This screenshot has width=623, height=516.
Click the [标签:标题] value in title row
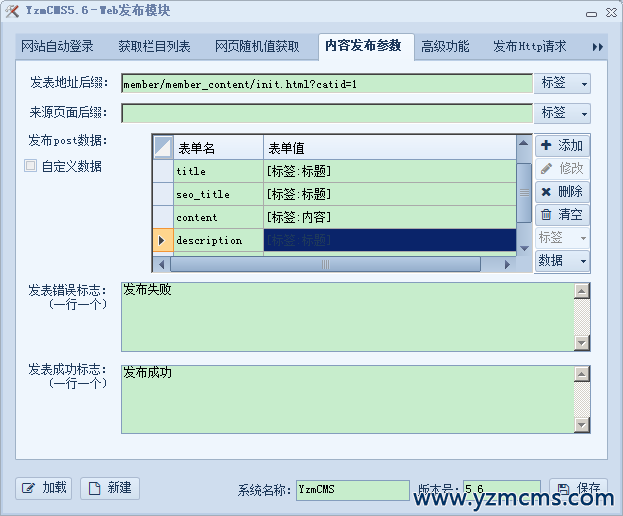[x=390, y=171]
